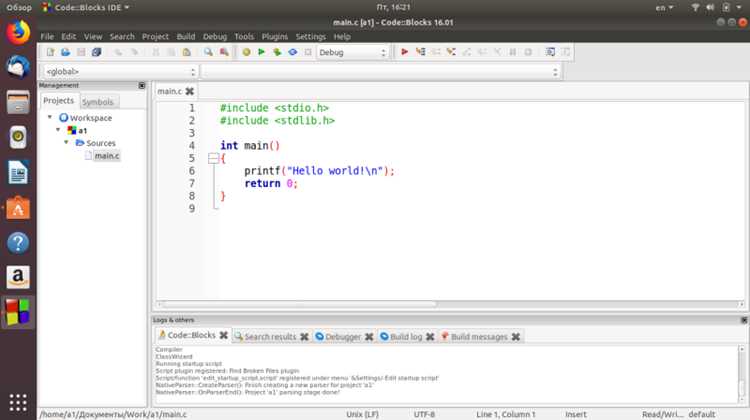Click the Обзор activities button
Screen dimensions: 750x420
pos(19,8)
